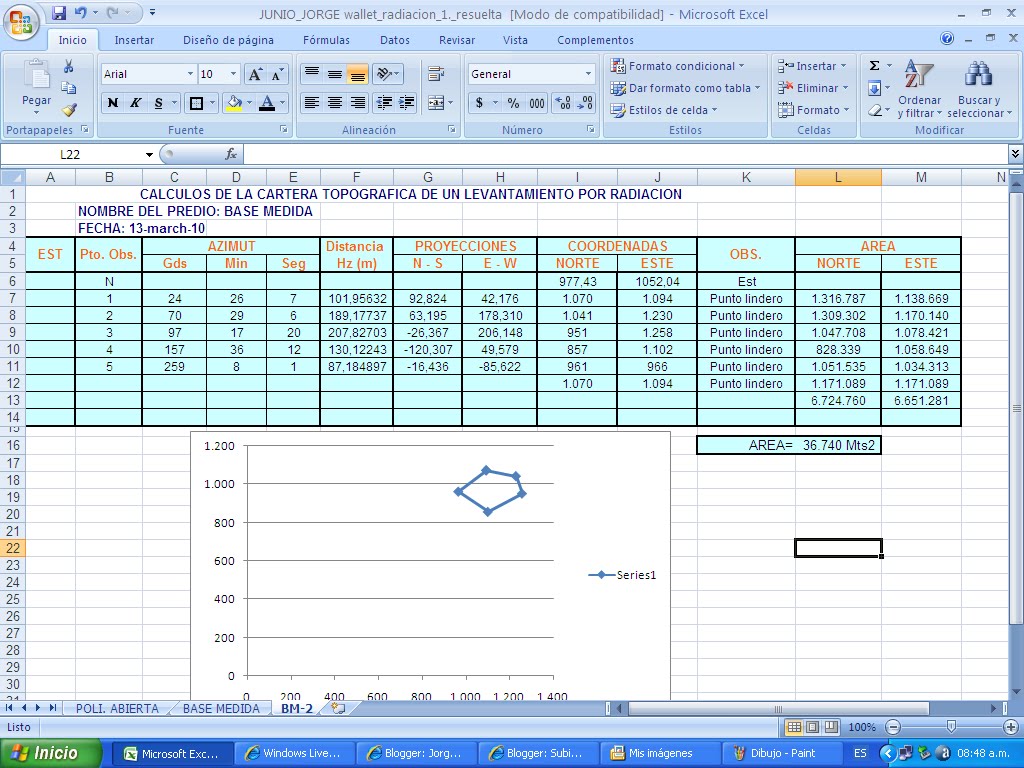Open the Formato cells menu
Viewport: 1024px width, 768px height.
click(813, 110)
